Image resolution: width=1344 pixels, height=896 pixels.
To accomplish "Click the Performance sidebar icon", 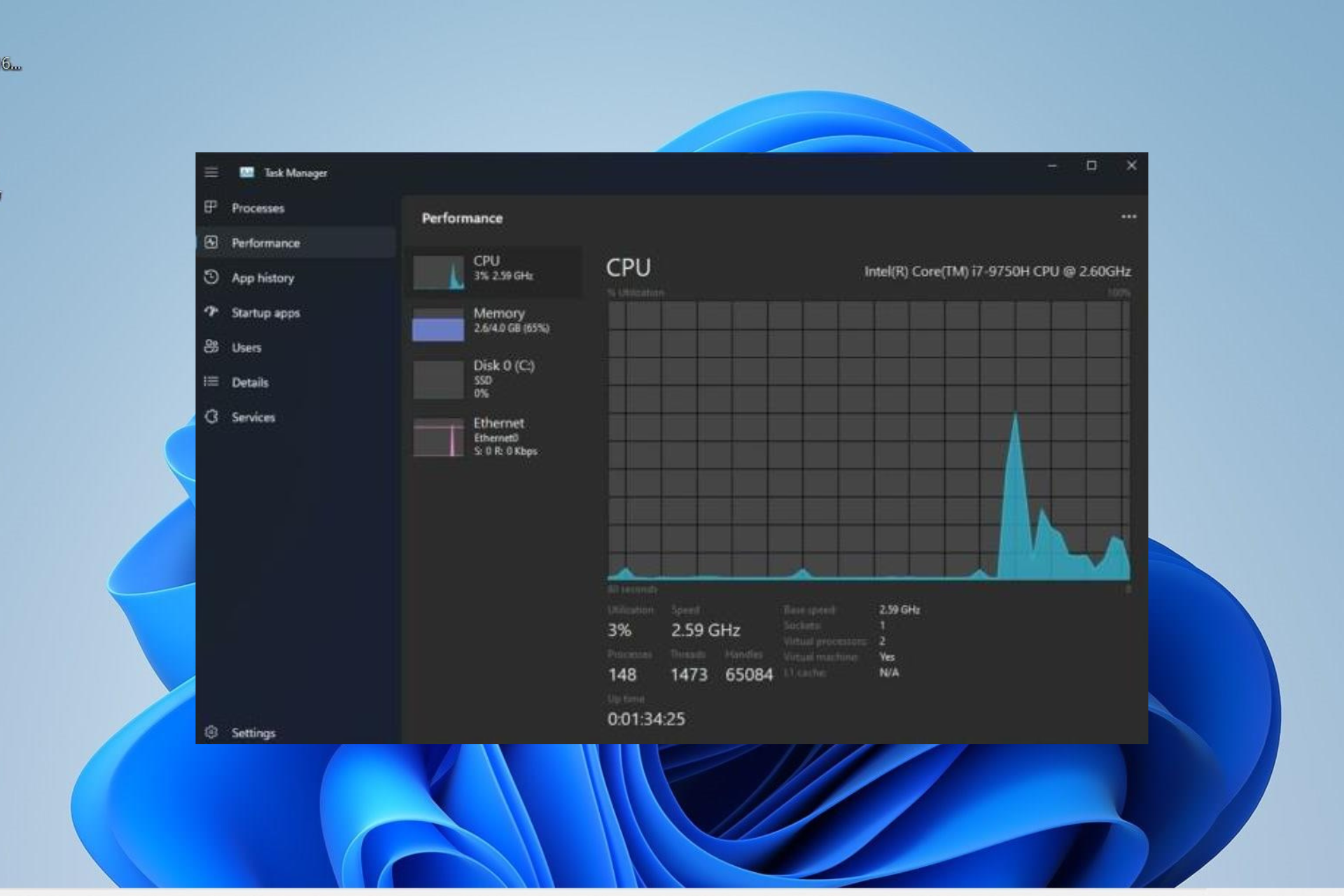I will [211, 242].
